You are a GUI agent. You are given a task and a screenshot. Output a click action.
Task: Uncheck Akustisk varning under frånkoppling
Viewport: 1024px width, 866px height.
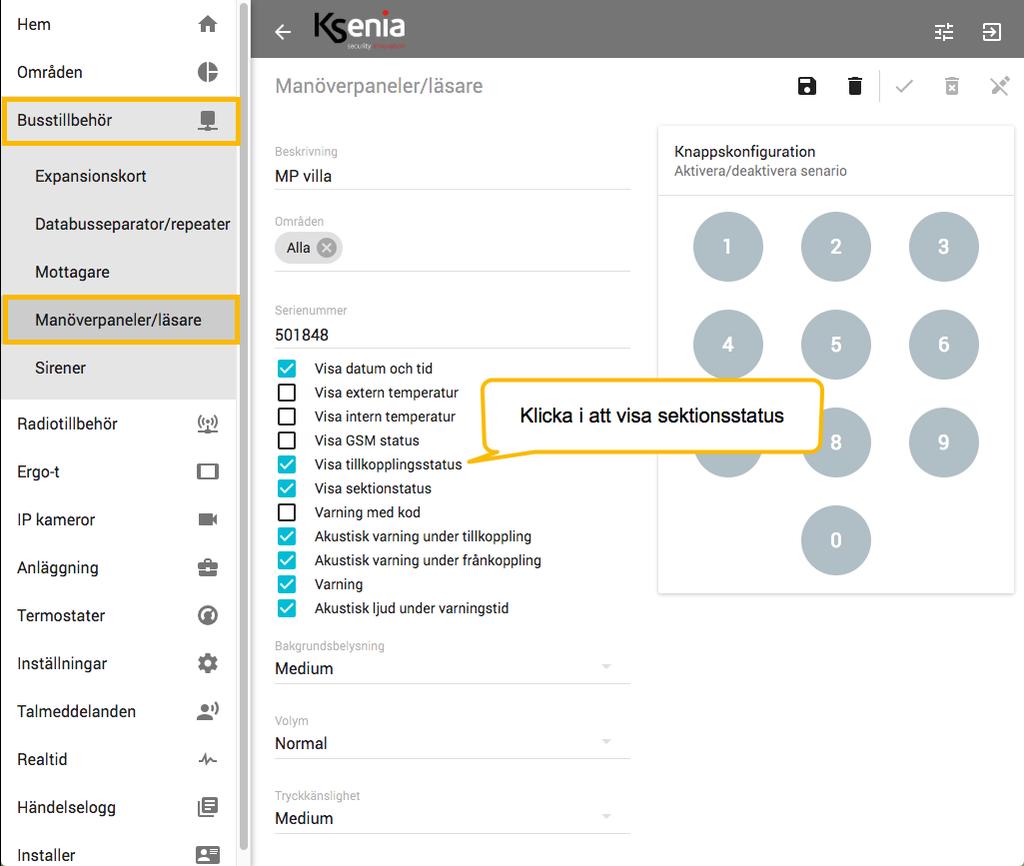tap(287, 560)
